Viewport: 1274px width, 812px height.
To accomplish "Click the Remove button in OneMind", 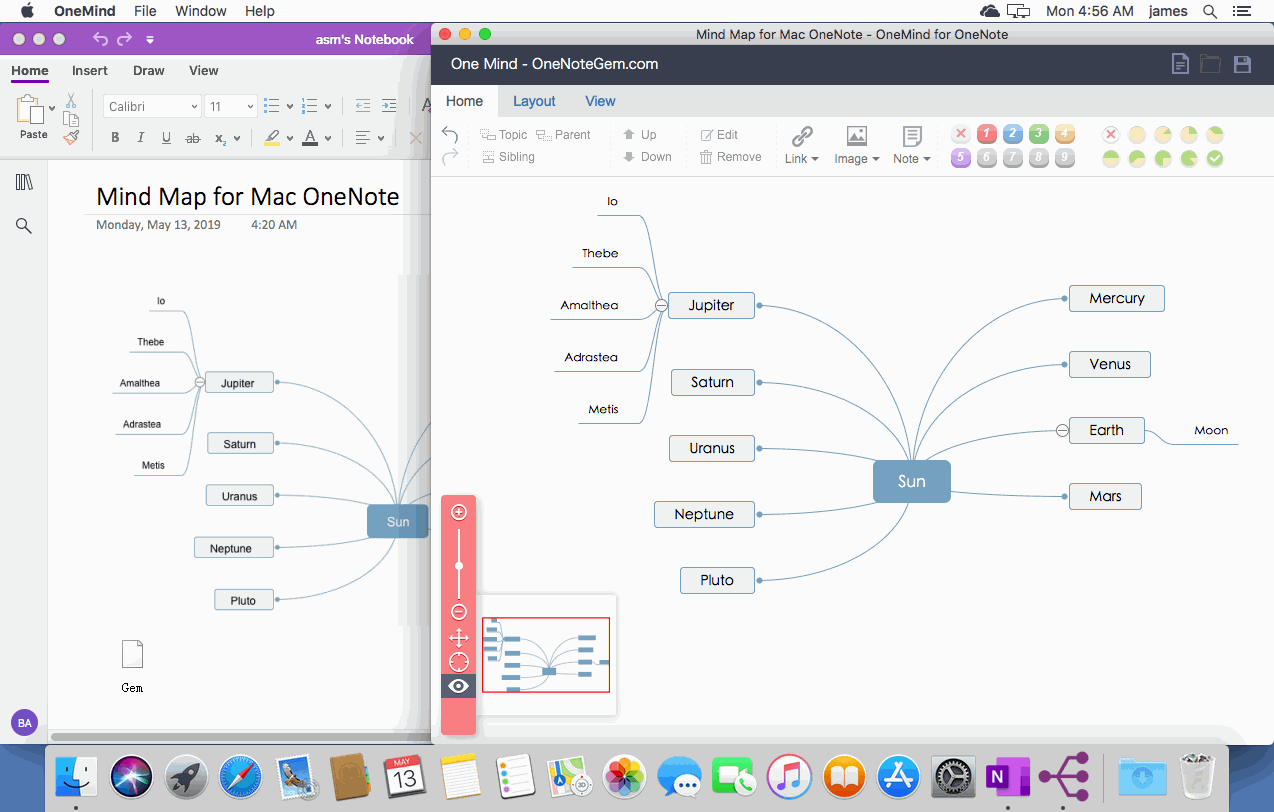I will point(730,157).
